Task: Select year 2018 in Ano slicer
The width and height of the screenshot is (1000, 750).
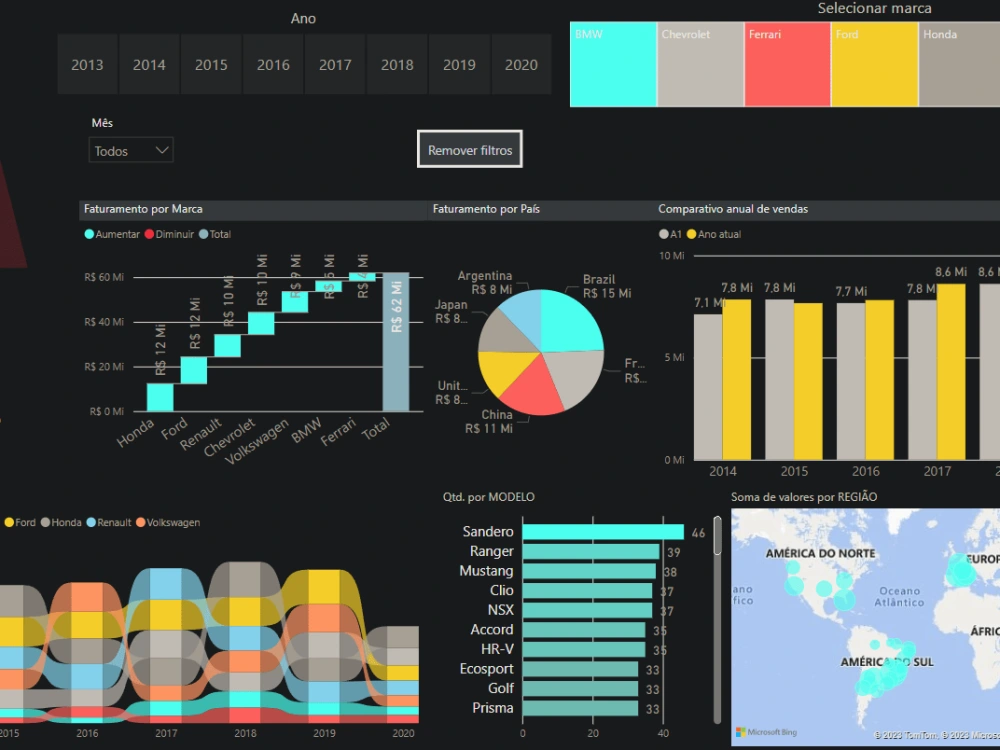Action: pos(397,64)
